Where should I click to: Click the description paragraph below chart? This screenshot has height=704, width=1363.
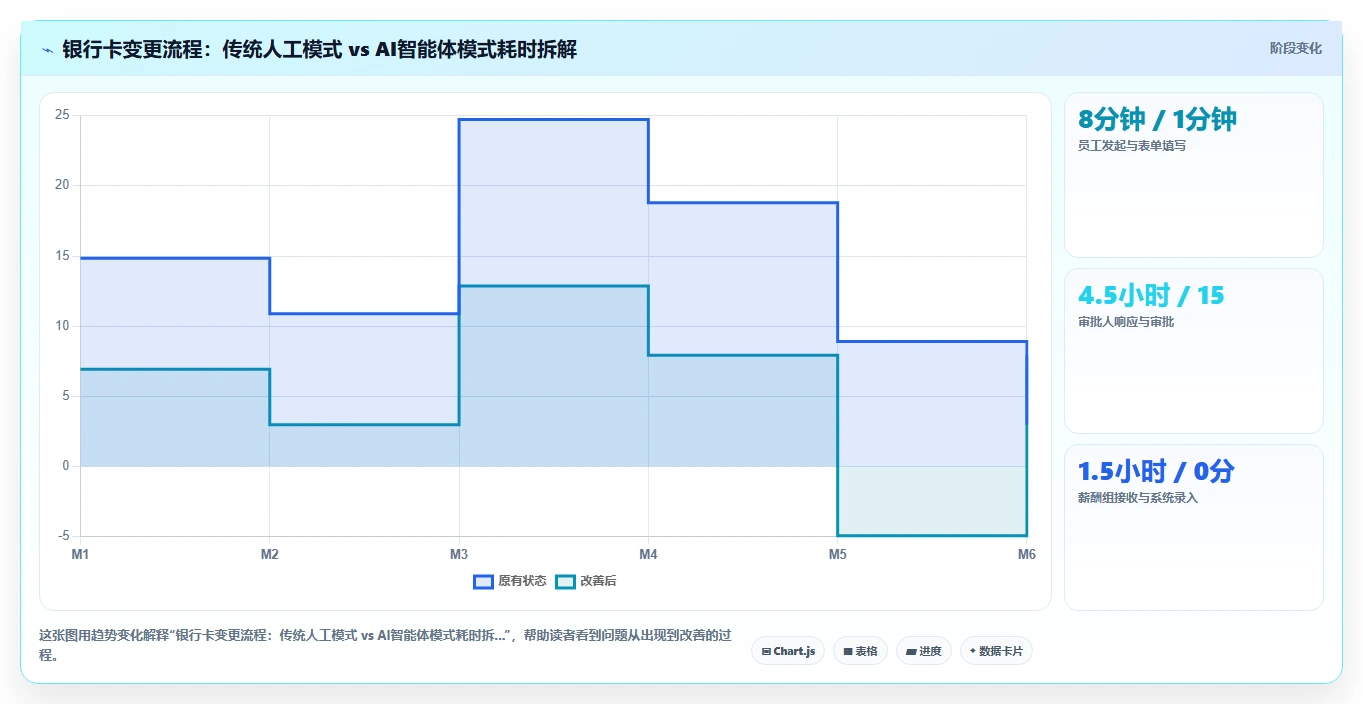(388, 645)
